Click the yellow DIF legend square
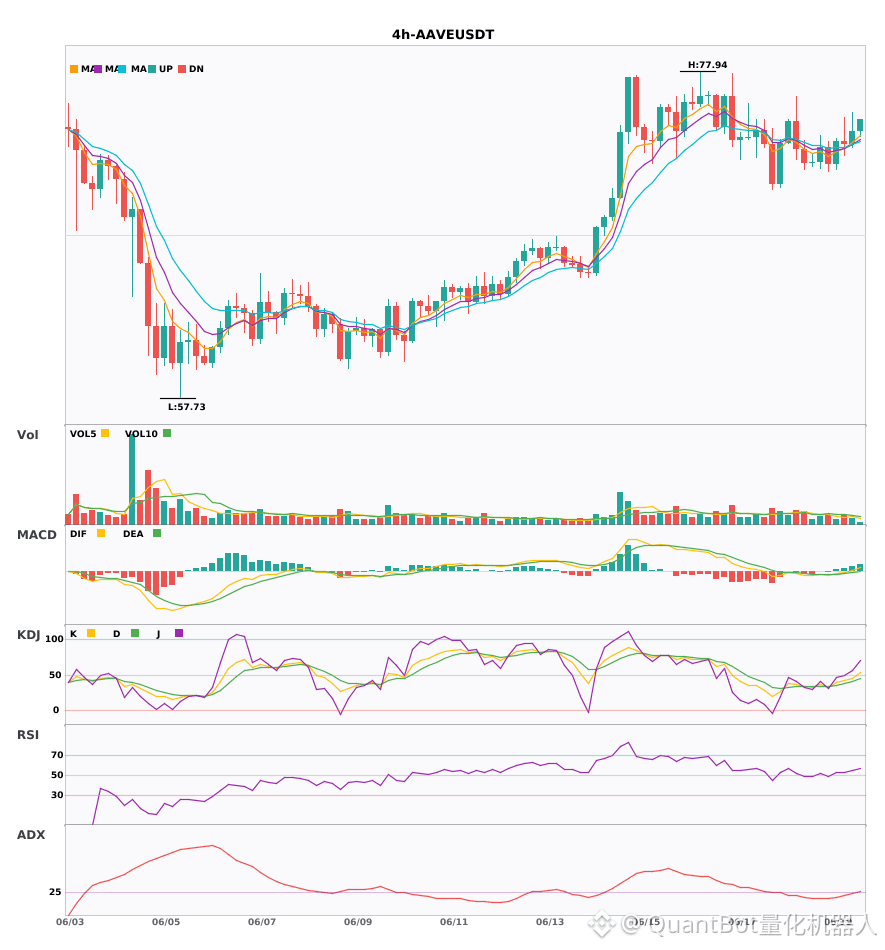The height and width of the screenshot is (950, 885). [101, 533]
